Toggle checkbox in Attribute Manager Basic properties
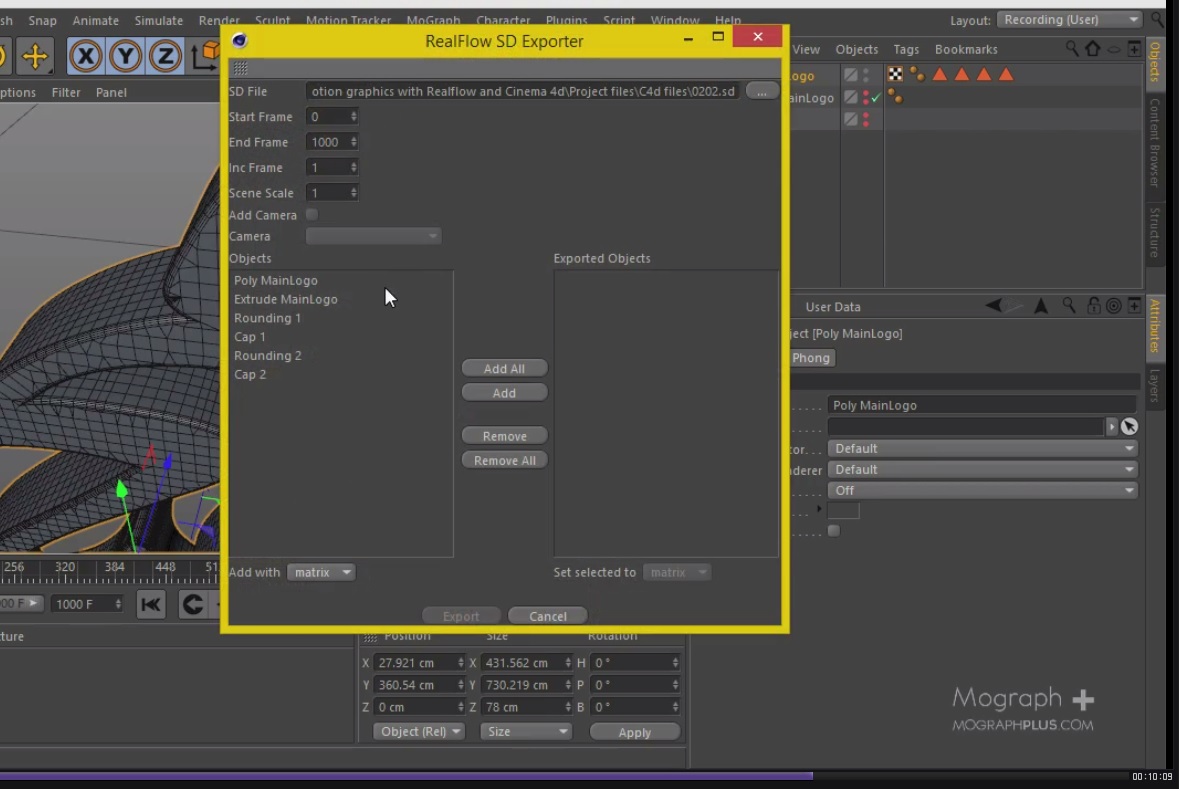1179x789 pixels. pos(834,531)
